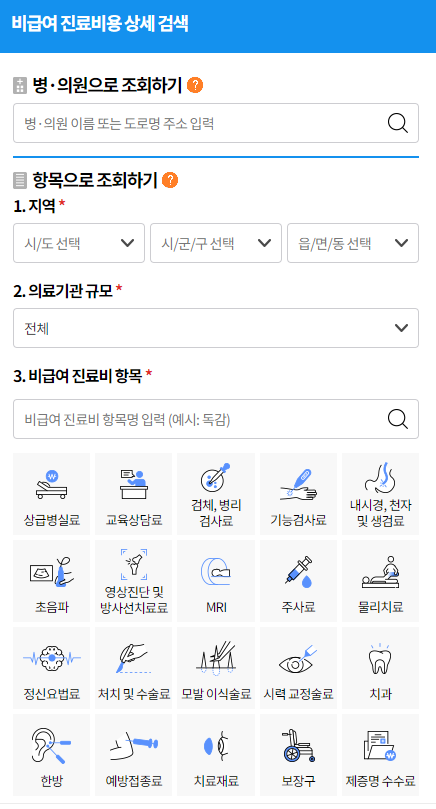Open the 제증명 수수료 category

(x=381, y=755)
